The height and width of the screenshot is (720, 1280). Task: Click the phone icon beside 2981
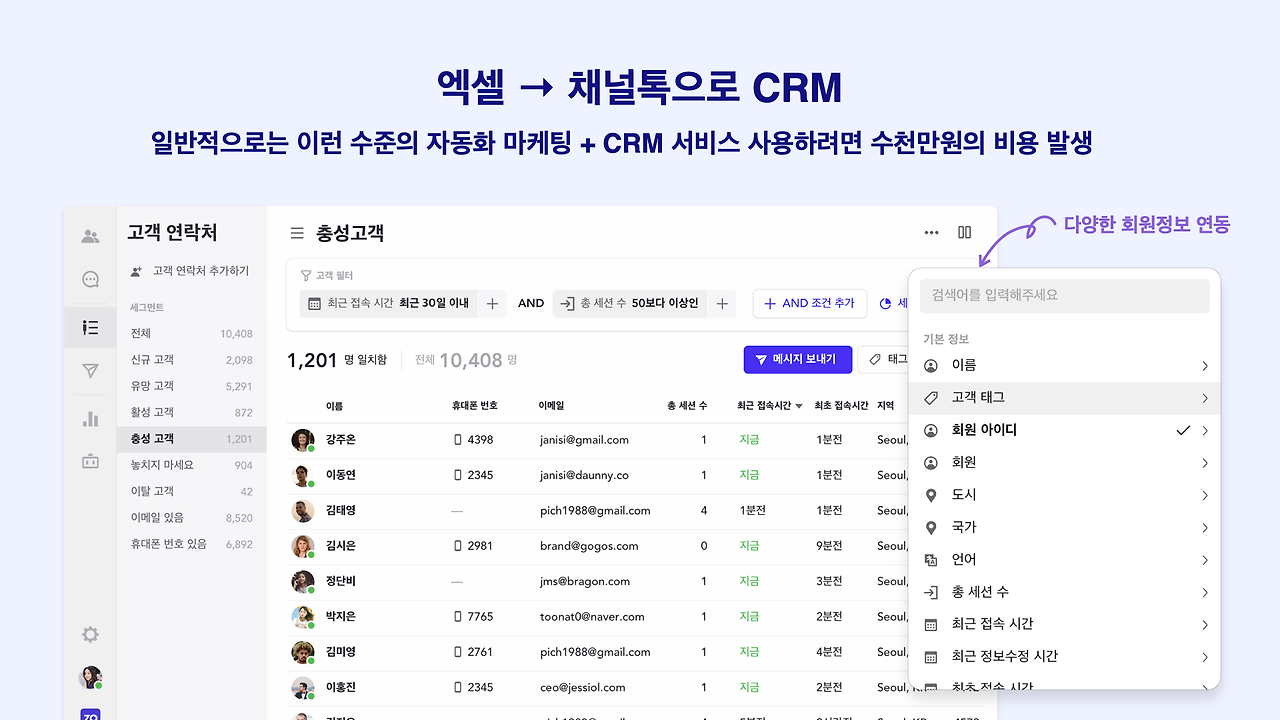[x=459, y=546]
